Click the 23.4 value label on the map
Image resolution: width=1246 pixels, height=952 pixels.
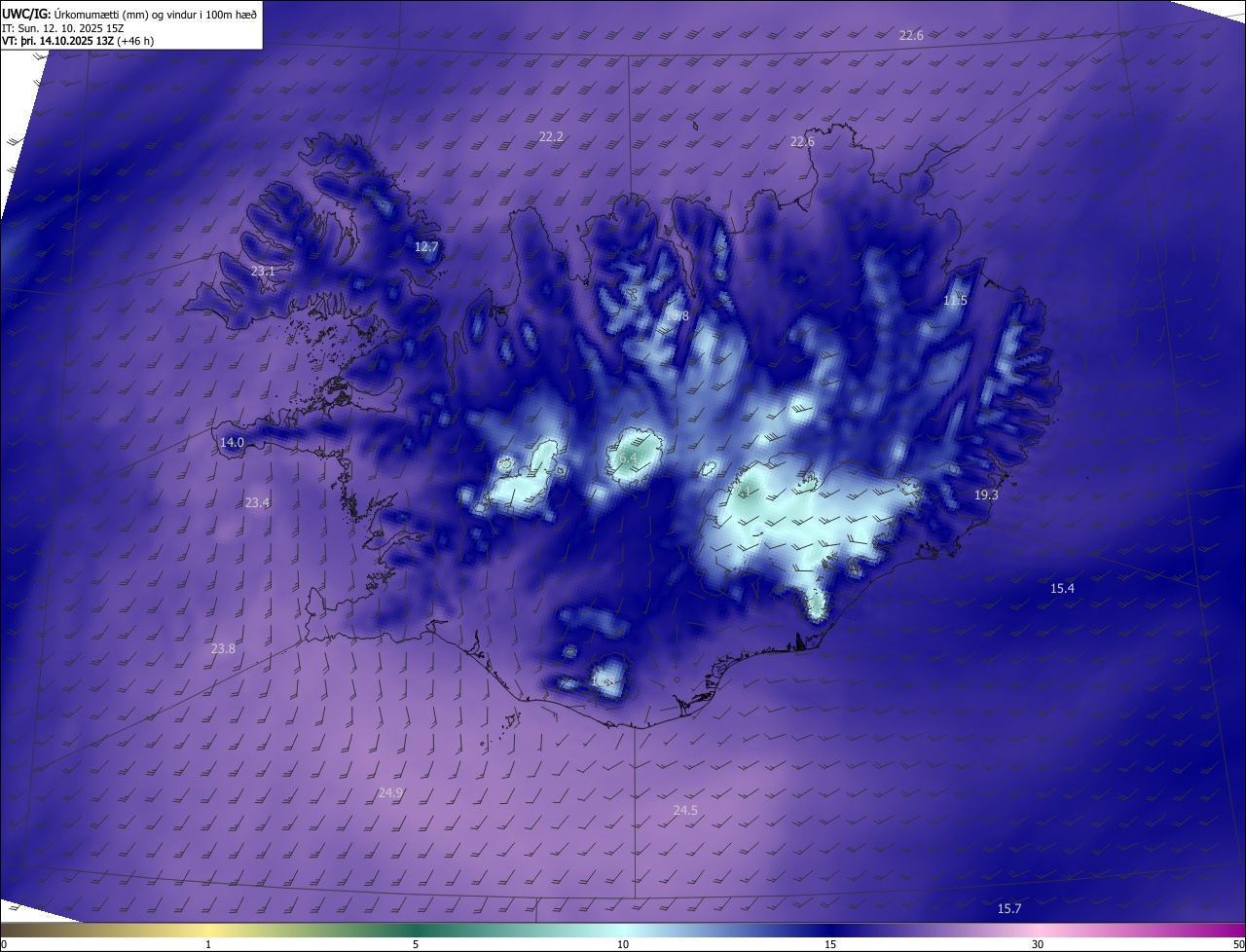257,503
